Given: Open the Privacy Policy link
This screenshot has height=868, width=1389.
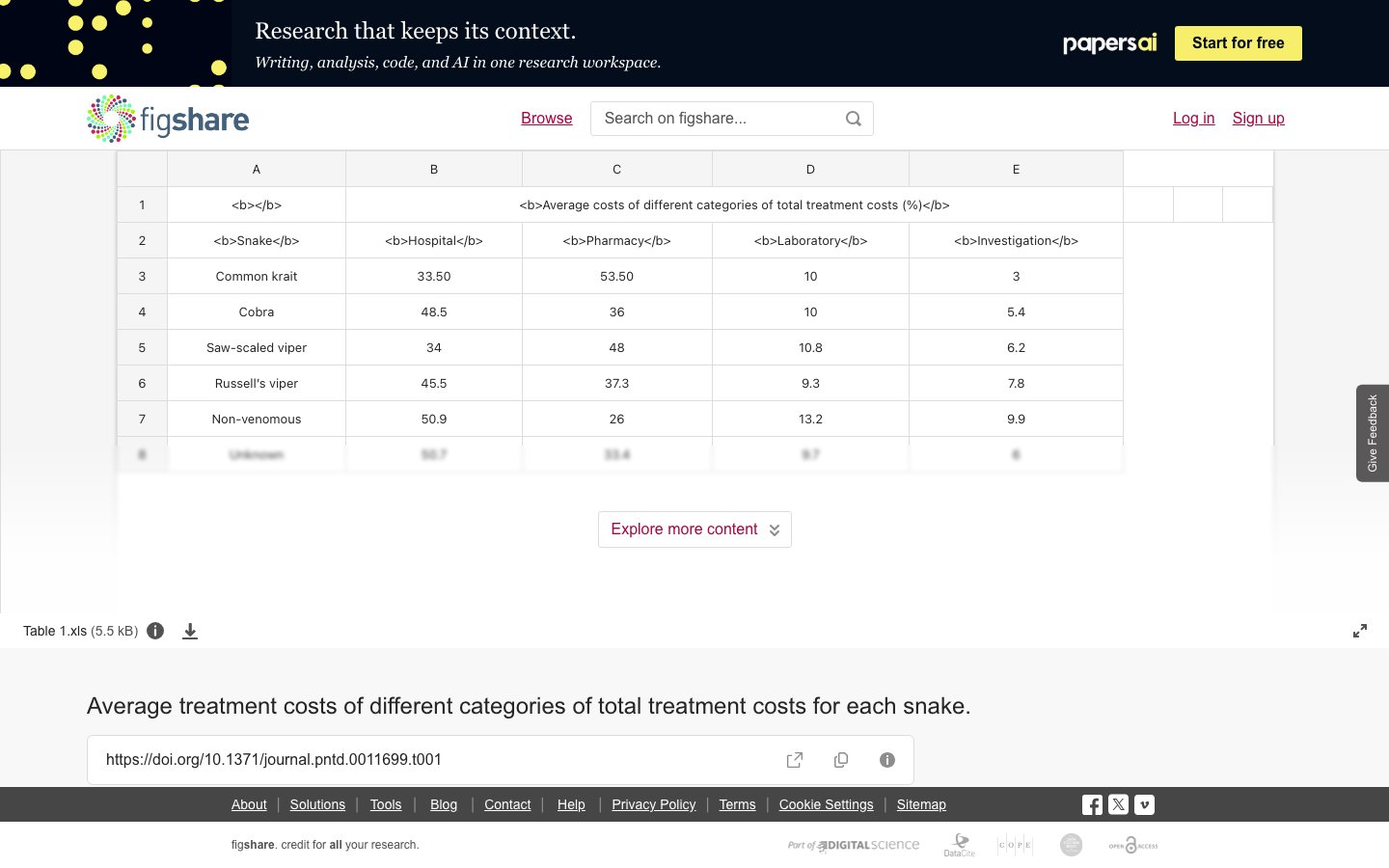Looking at the screenshot, I should (x=654, y=804).
